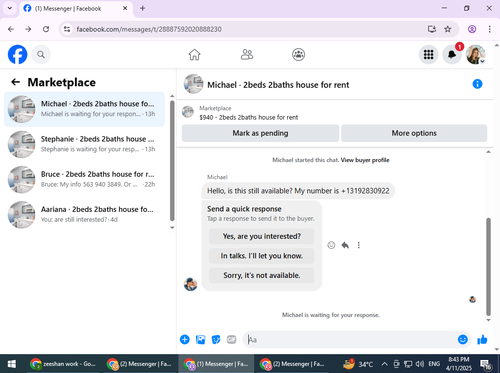Open account profile picture menu
This screenshot has width=500, height=373.
[476, 54]
